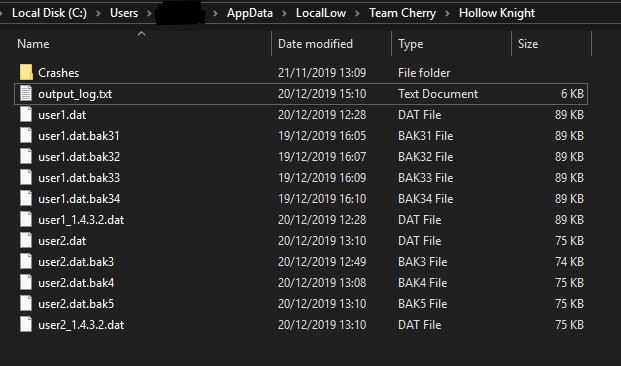The width and height of the screenshot is (621, 366).
Task: Select the user1.dat file name
Action: pyautogui.click(x=62, y=115)
